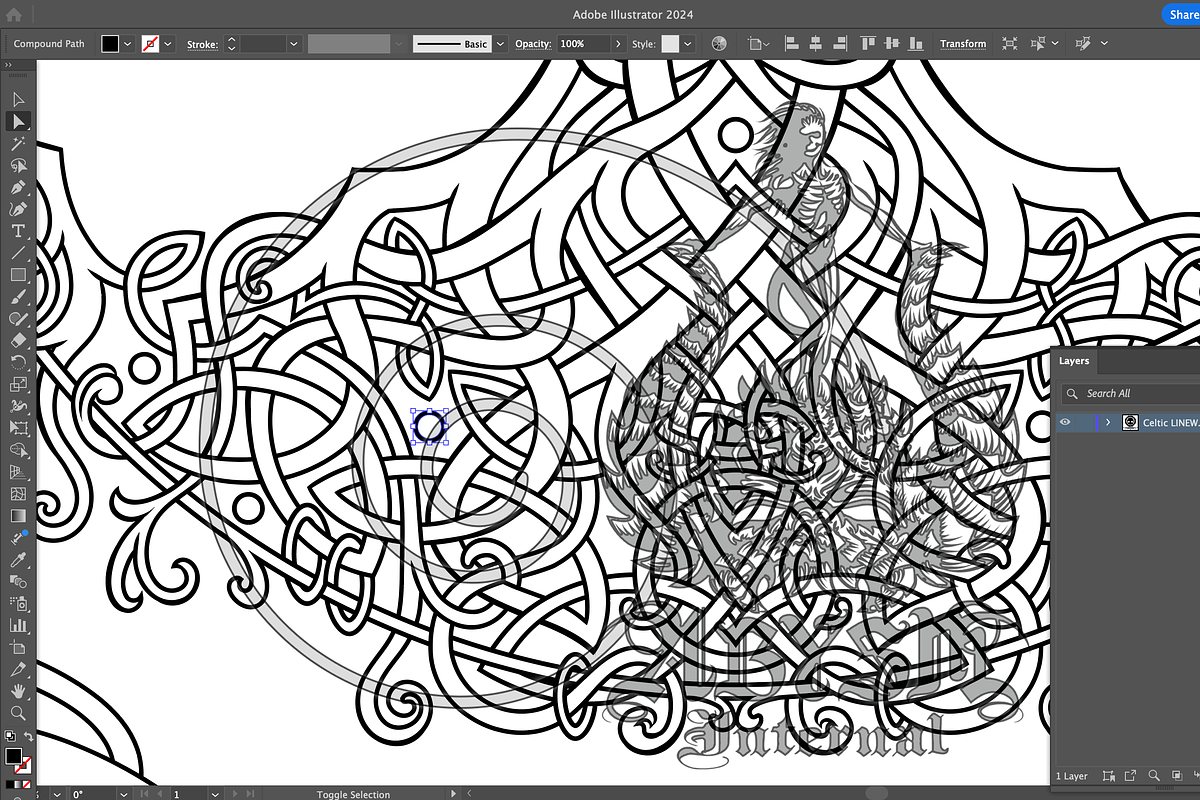Click Locate Object magnifier in Layers panel
1200x800 pixels.
pyautogui.click(x=1153, y=775)
